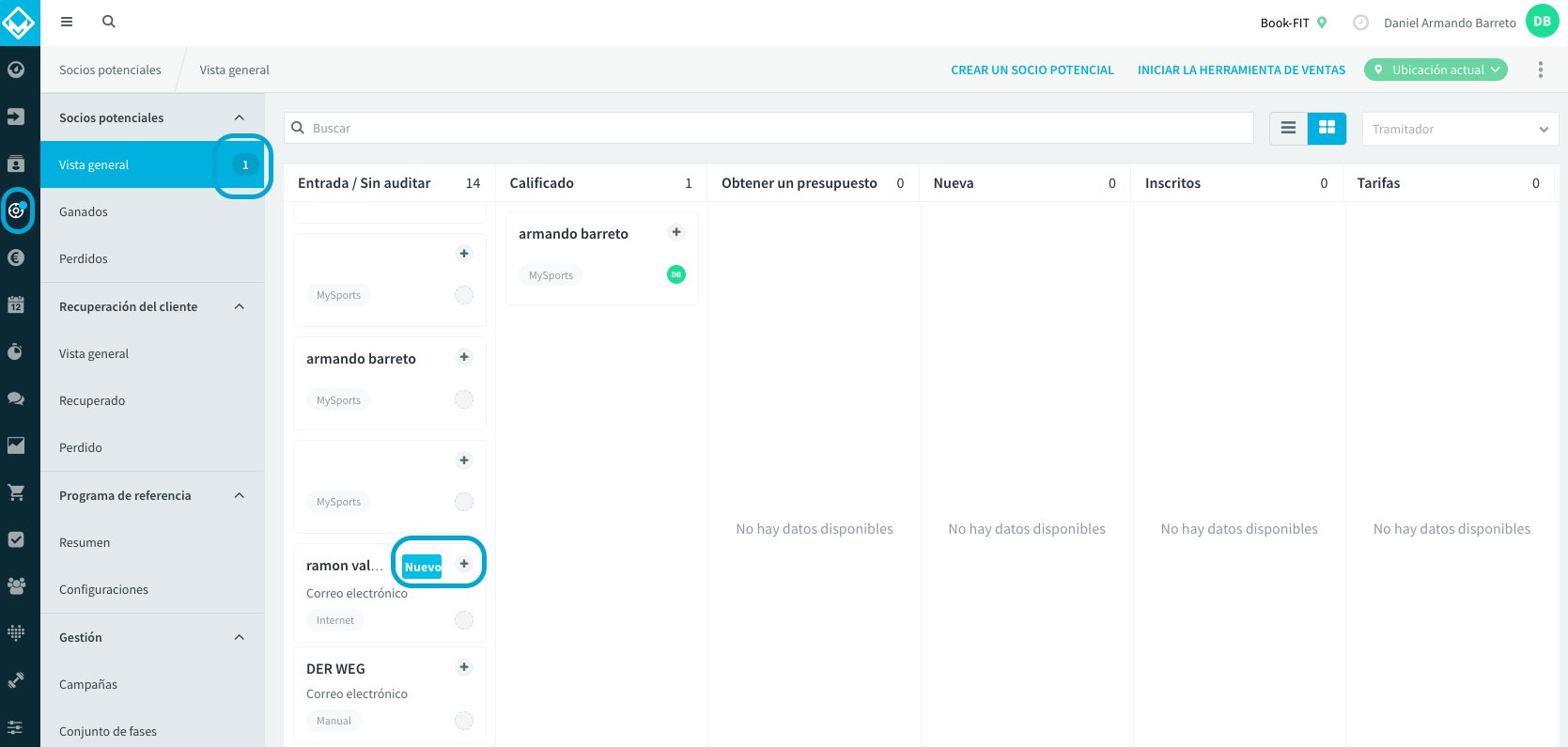Open the hamburger menu in top bar
This screenshot has height=747, width=1568.
coord(67,22)
